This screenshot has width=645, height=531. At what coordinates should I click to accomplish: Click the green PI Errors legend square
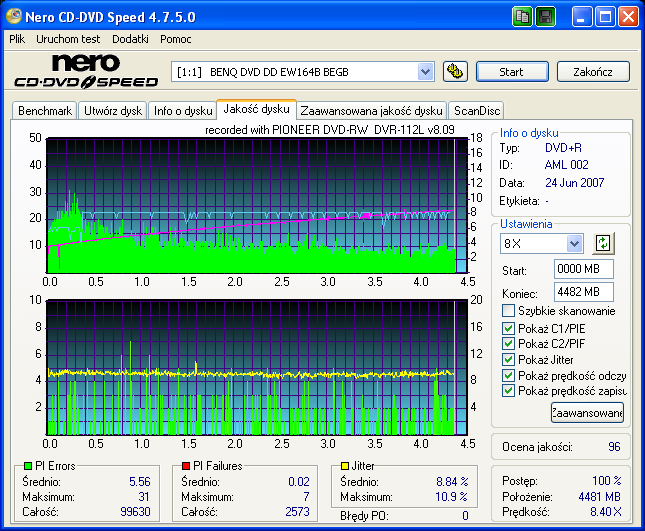28,466
